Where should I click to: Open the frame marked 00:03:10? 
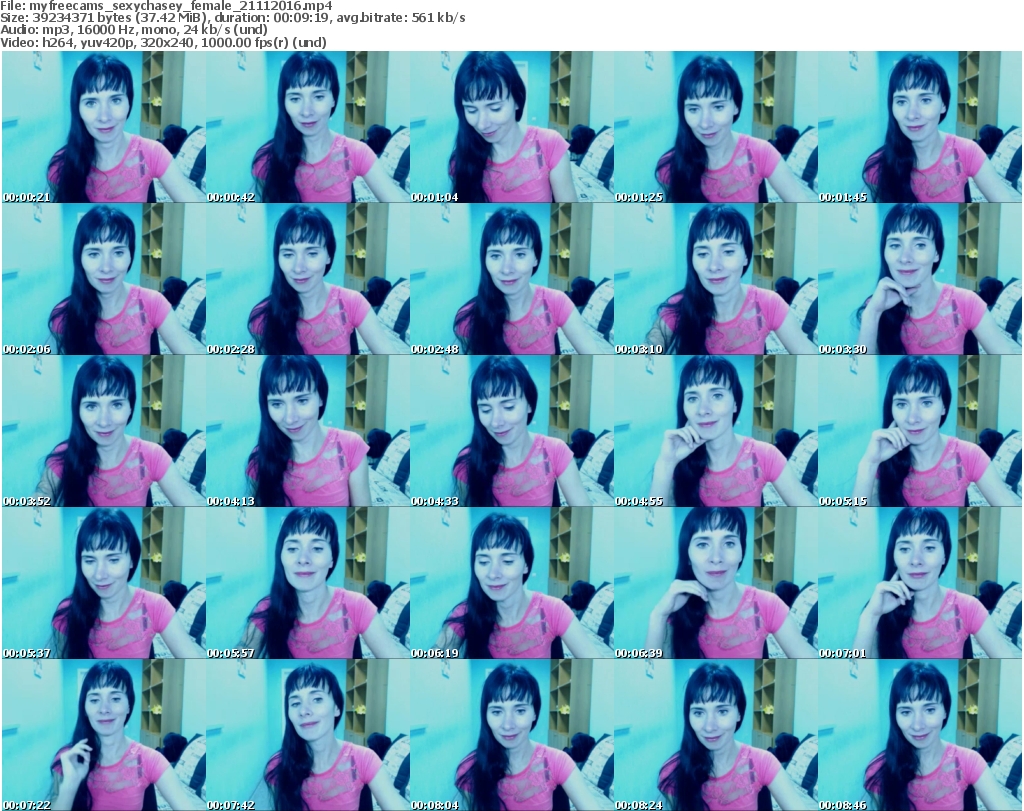click(716, 279)
